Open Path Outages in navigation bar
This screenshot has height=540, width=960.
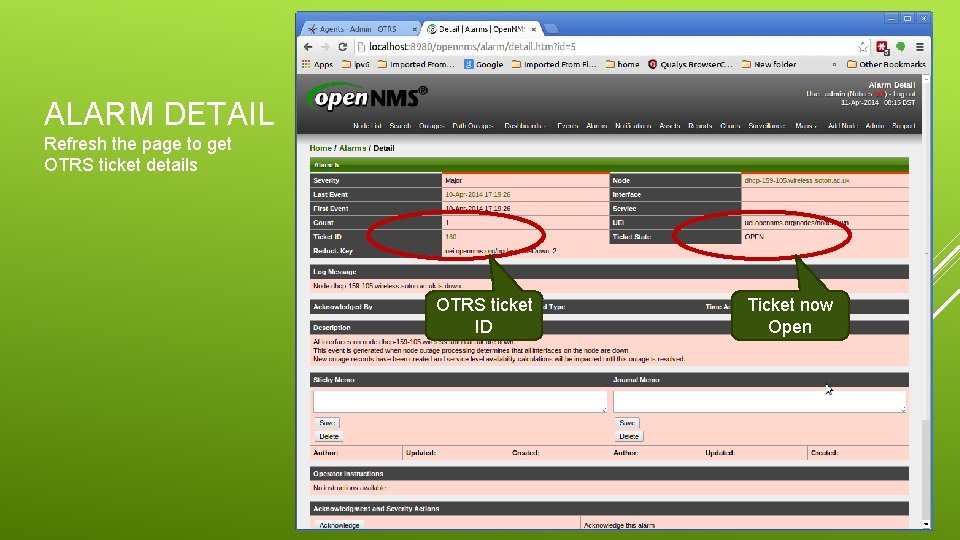[x=473, y=126]
